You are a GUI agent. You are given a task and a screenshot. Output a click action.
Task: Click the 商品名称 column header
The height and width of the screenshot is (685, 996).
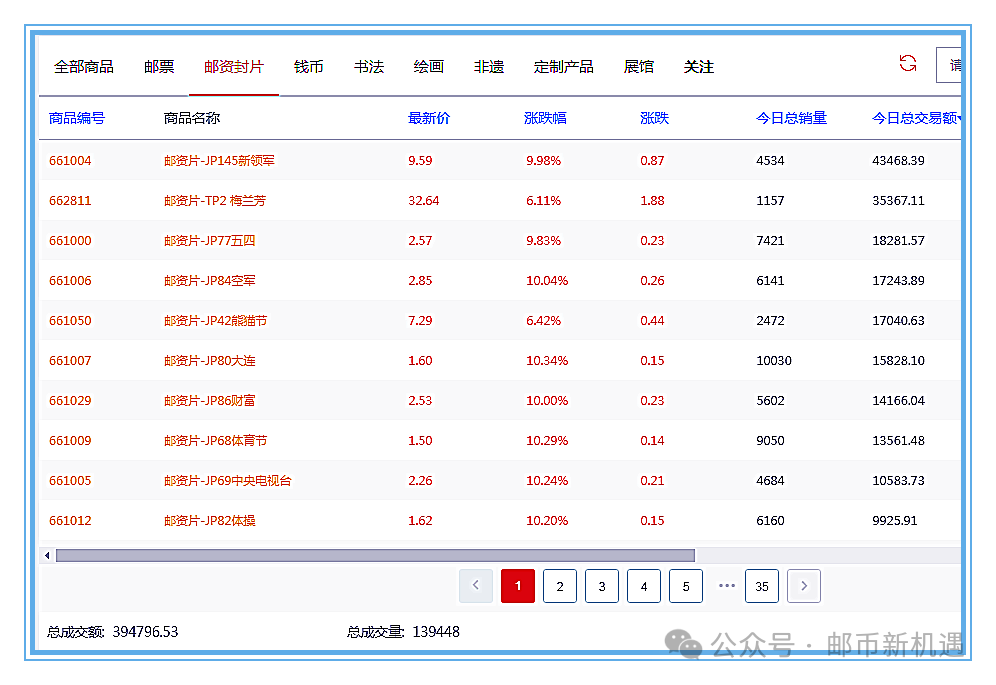point(192,118)
